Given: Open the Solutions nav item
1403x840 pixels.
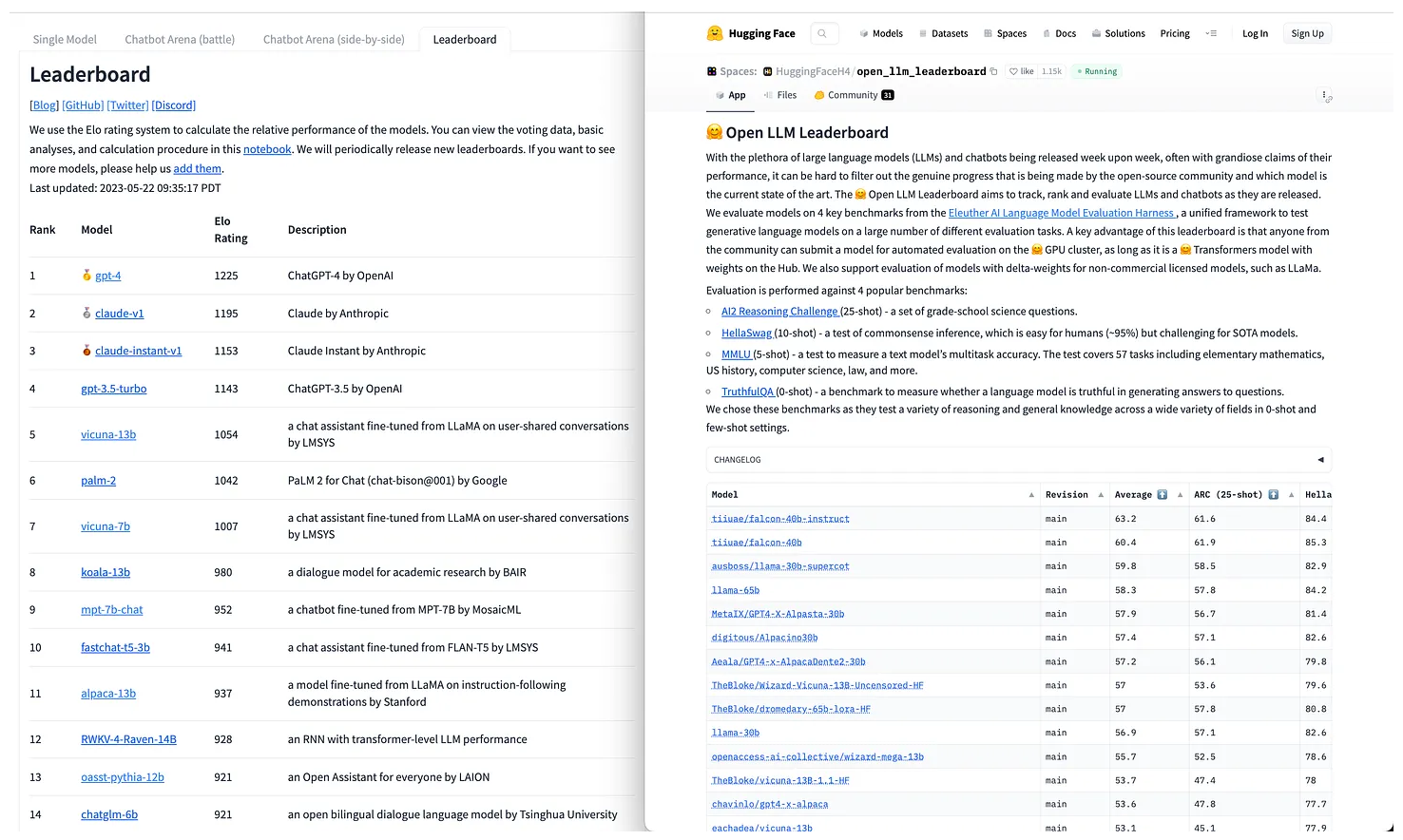Looking at the screenshot, I should [x=1118, y=33].
